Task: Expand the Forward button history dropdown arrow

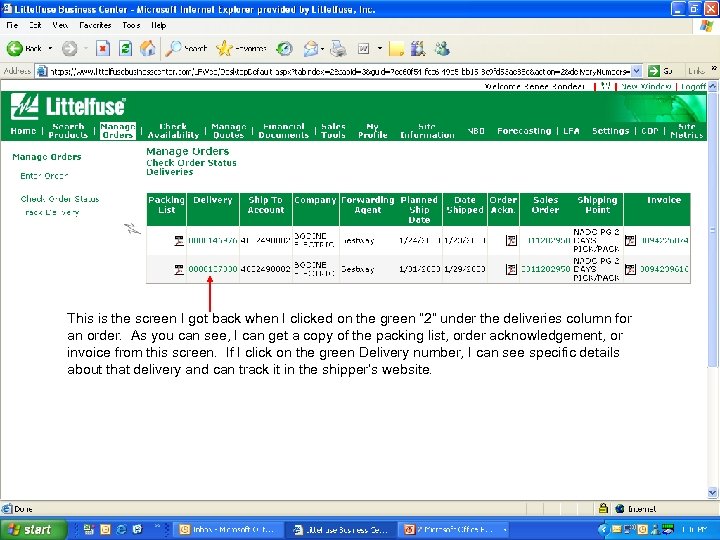Action: point(85,48)
